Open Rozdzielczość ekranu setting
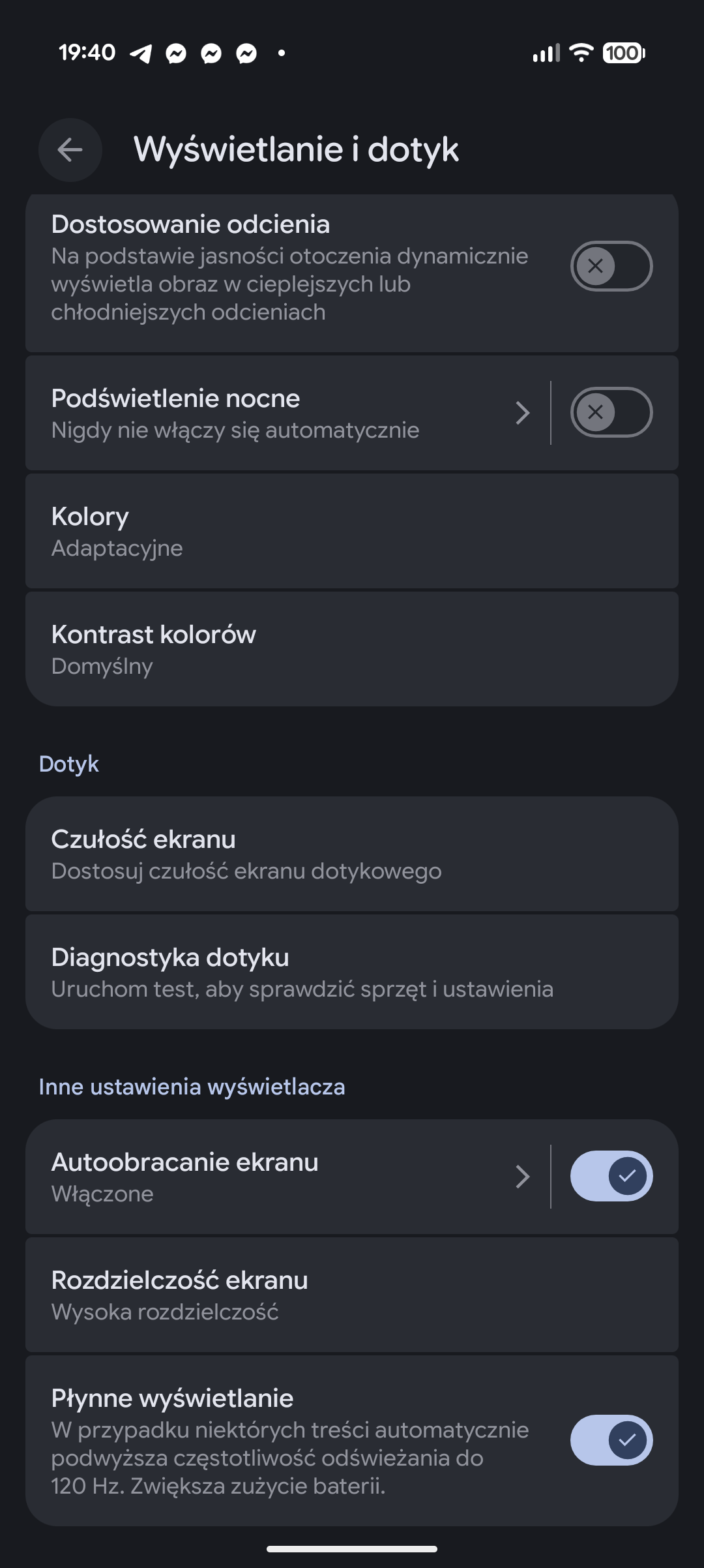This screenshot has height=1568, width=704. [352, 1295]
